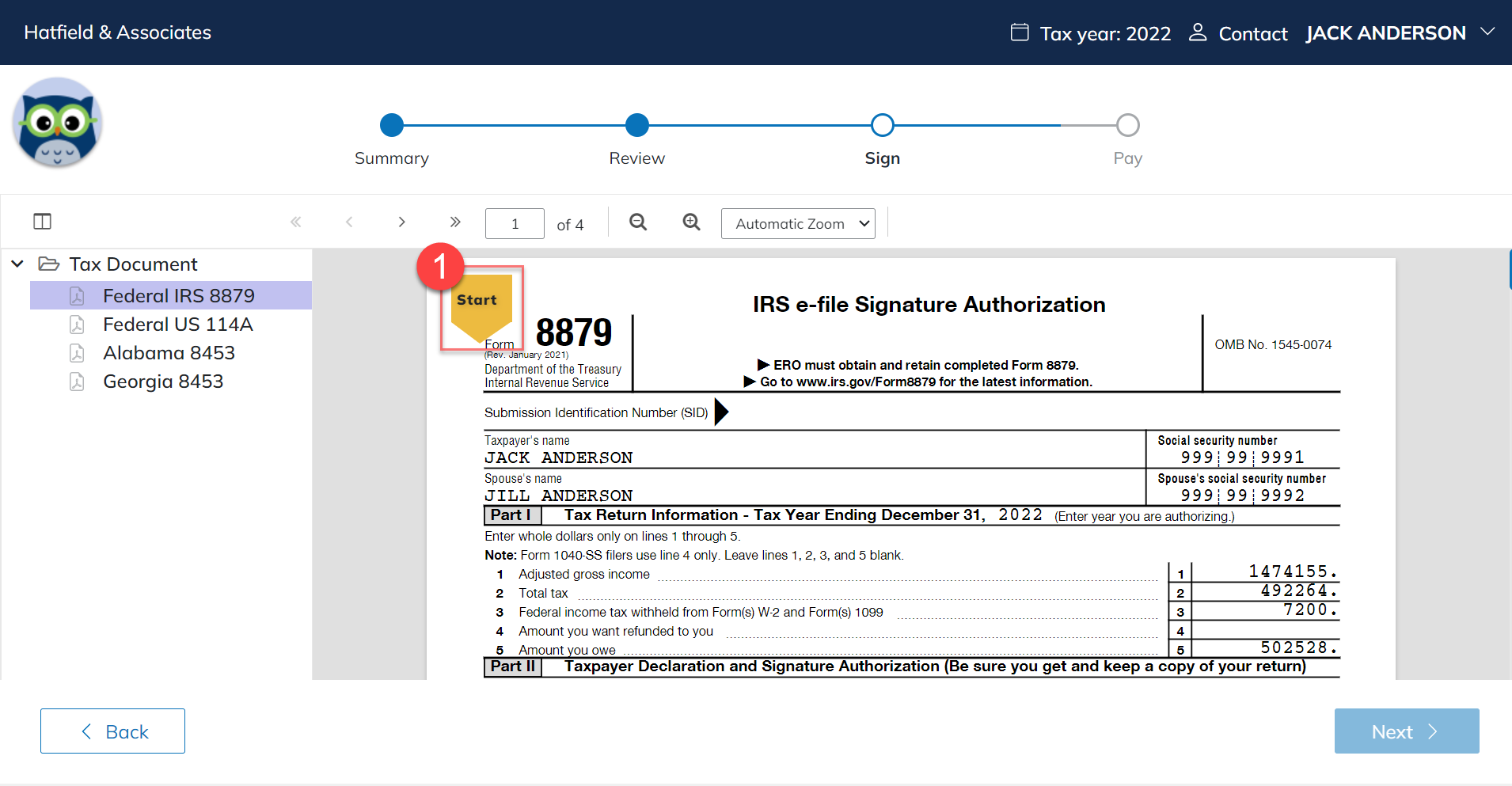Click the owl mascot logo

(57, 123)
